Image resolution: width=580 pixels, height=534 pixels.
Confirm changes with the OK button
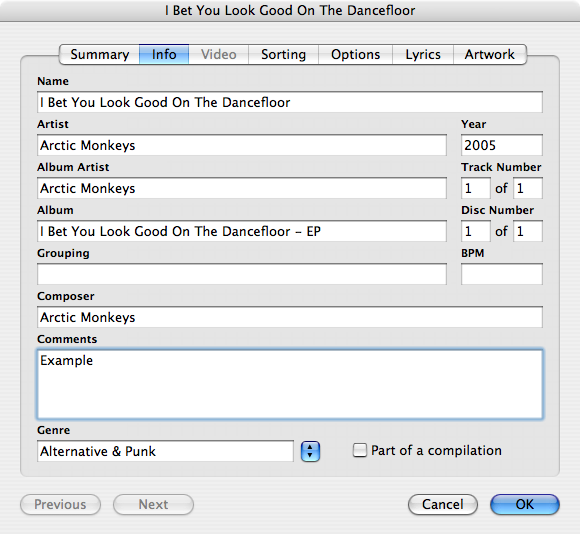click(525, 504)
